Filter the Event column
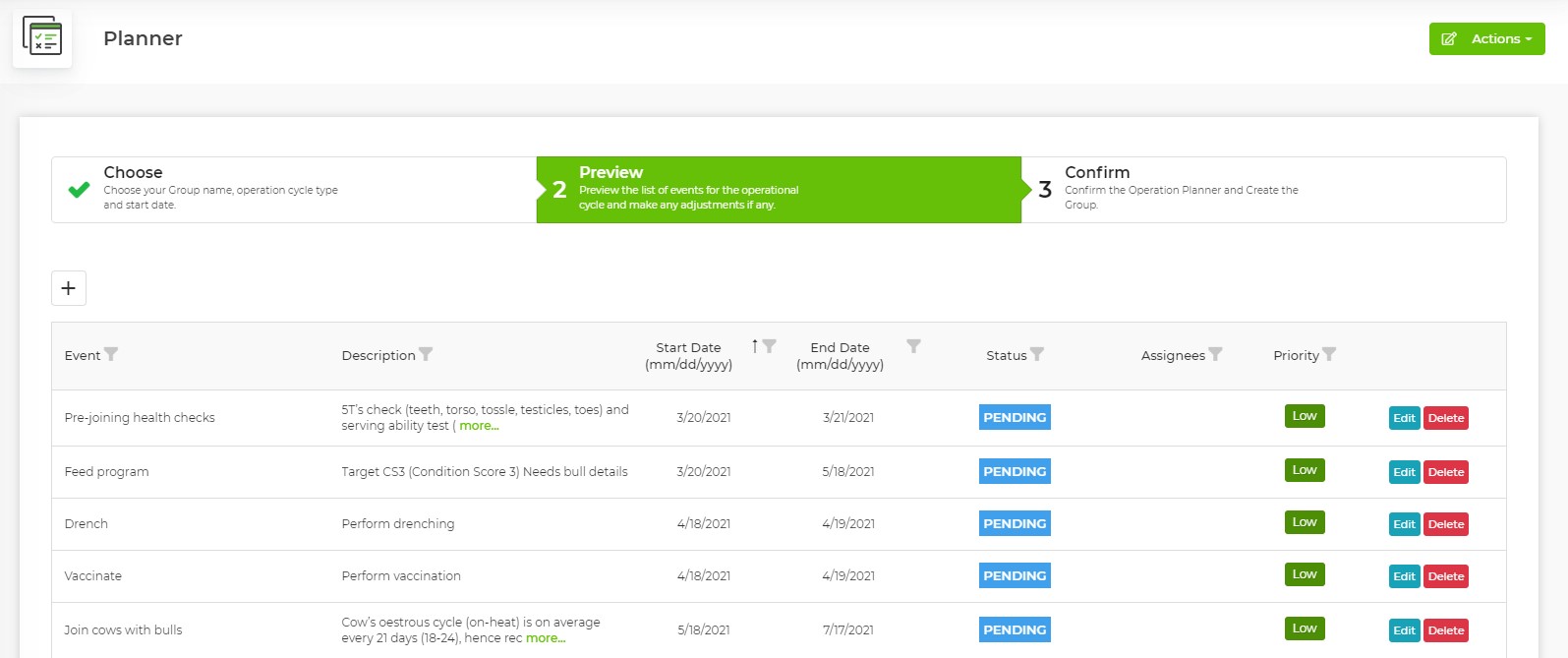 111,354
